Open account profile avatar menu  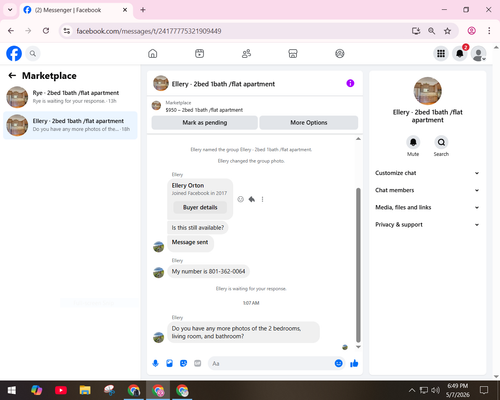478,54
